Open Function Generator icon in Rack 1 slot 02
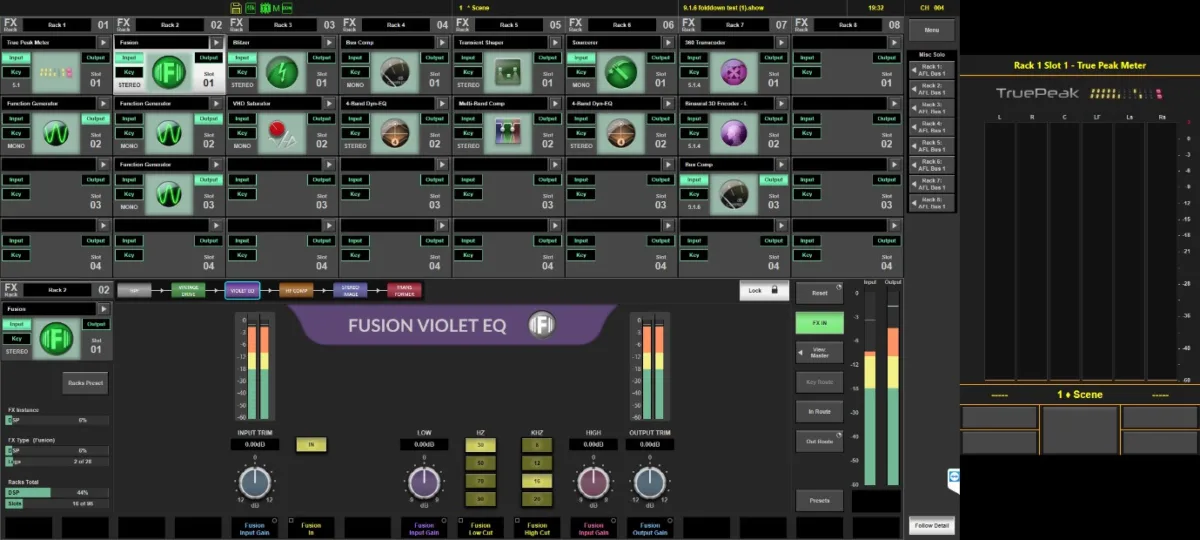The height and width of the screenshot is (540, 1200). pos(54,133)
